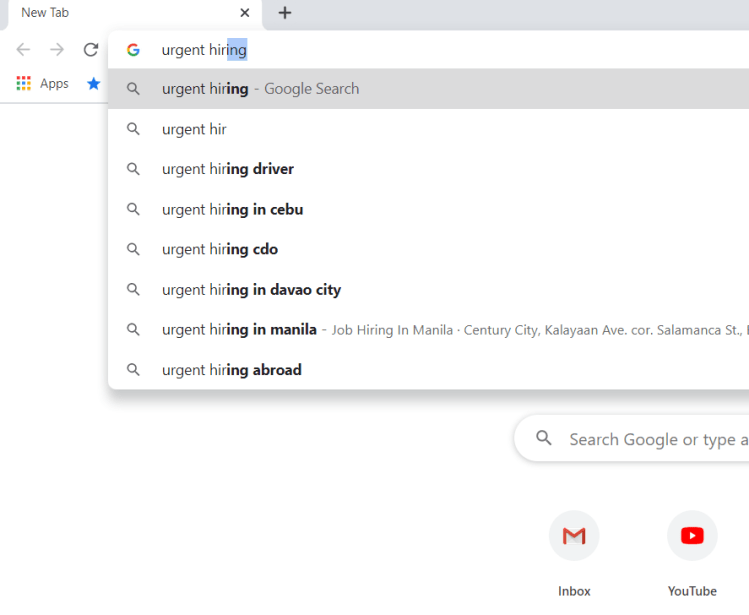The width and height of the screenshot is (749, 615).
Task: Select 'urgent hiring in manila' suggestion
Action: (x=239, y=330)
